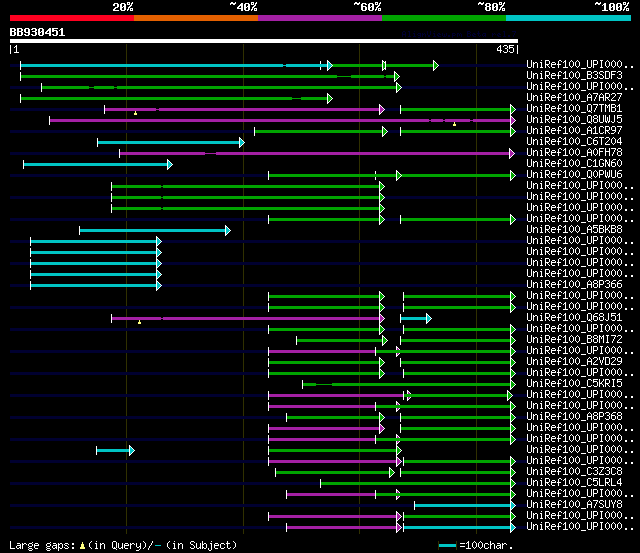Click the yellow gap marker in Q68J51 row
The image size is (640, 553).
140,322
